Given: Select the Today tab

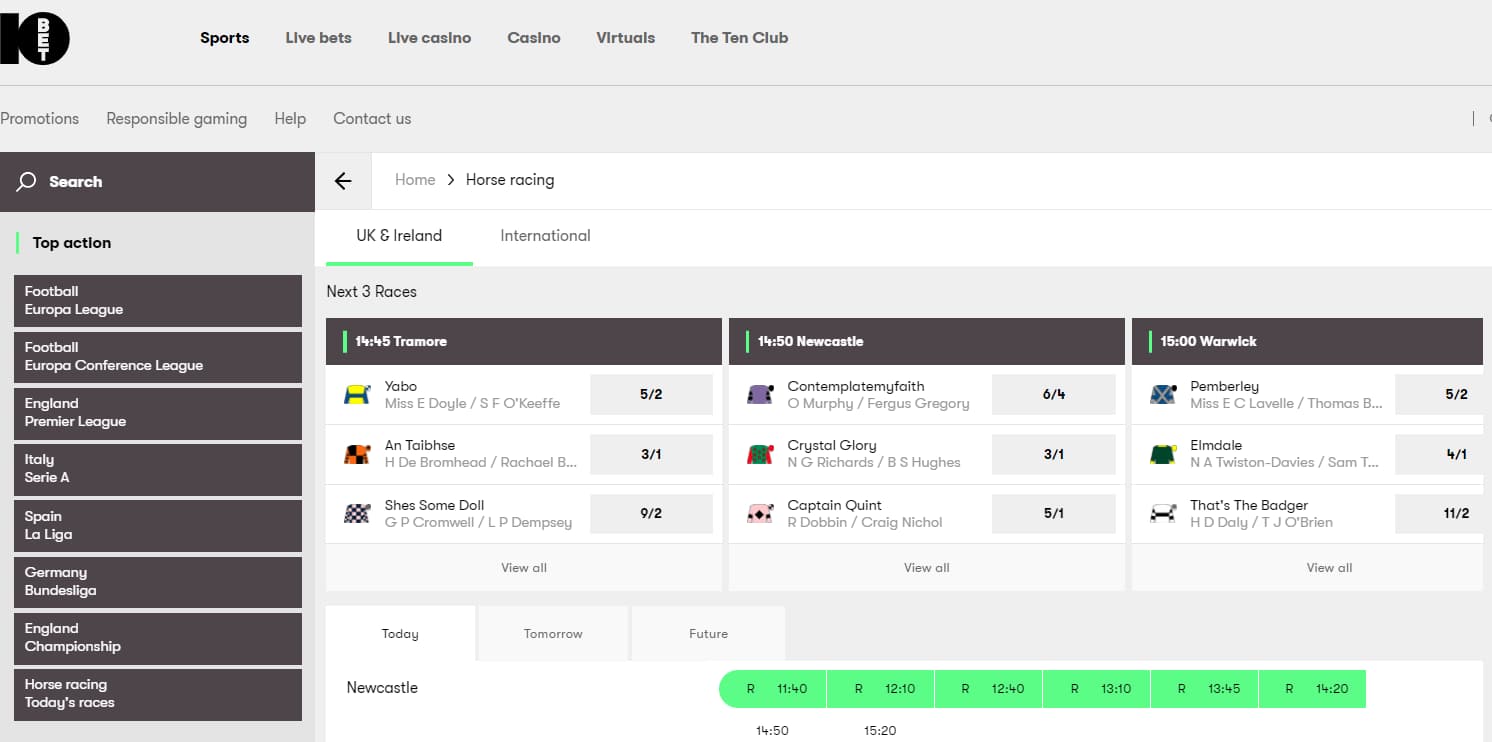Looking at the screenshot, I should click(400, 633).
